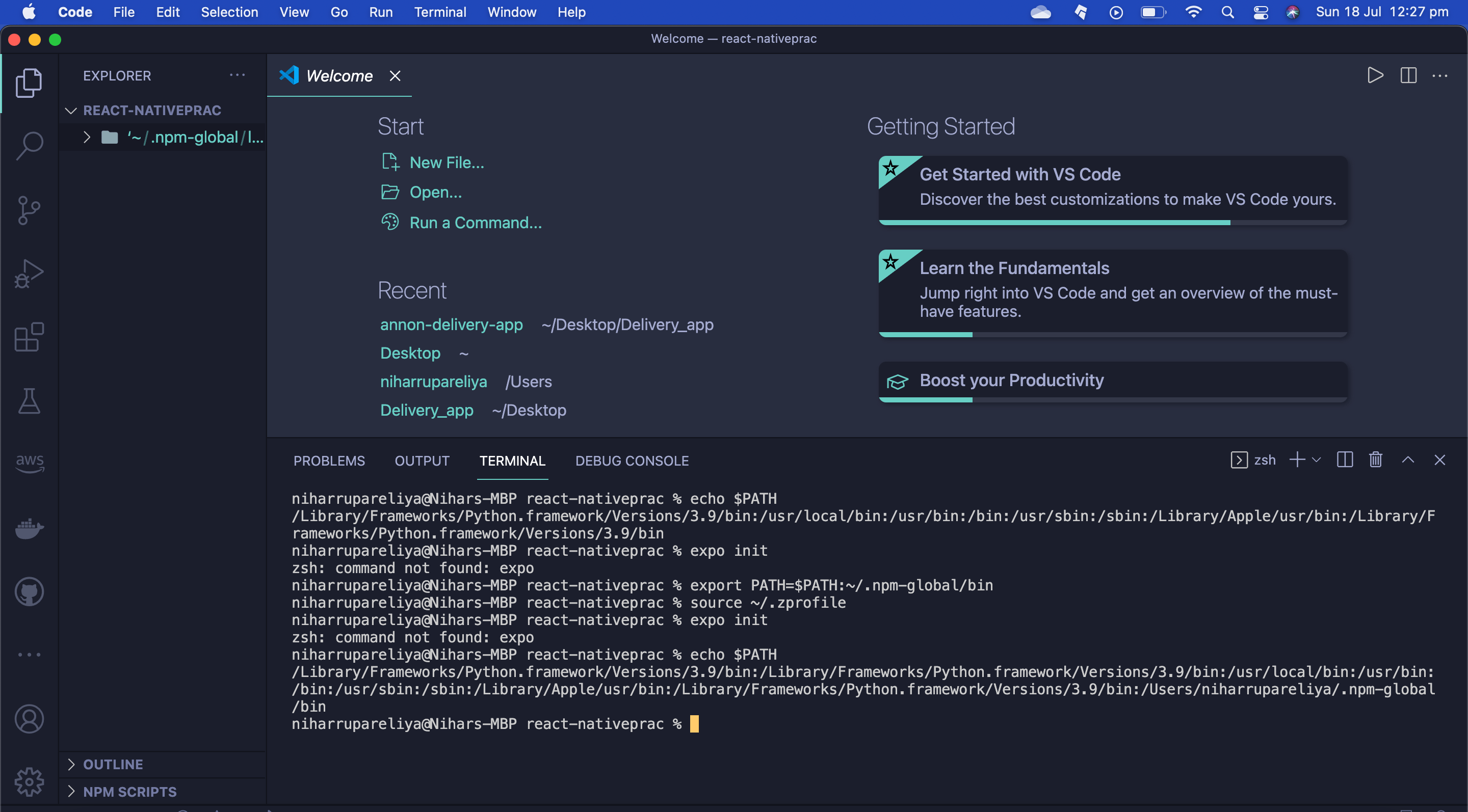Open the Terminal menu

pos(440,12)
